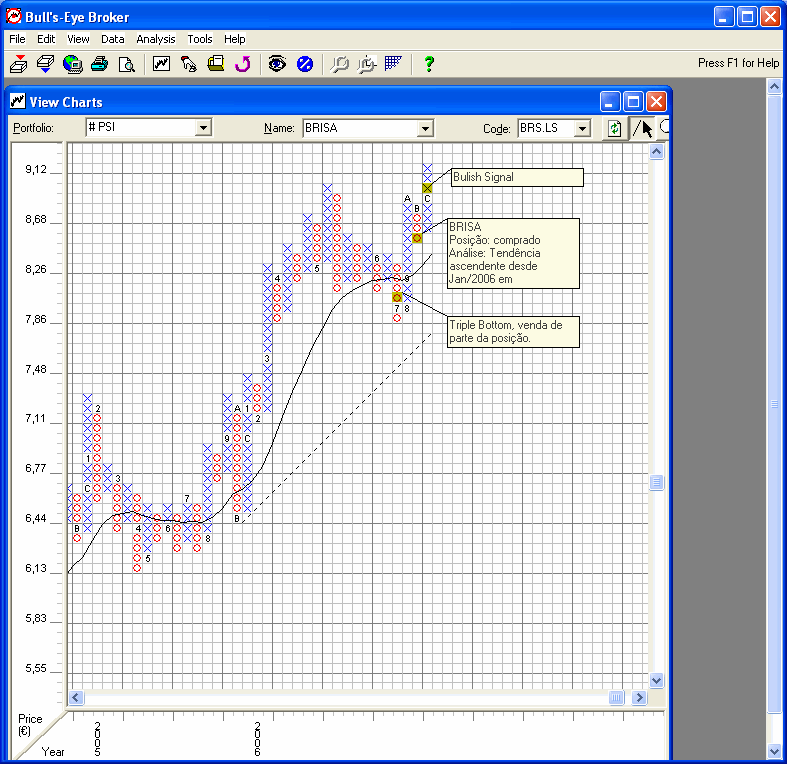The image size is (787, 764).
Task: Open the Name dropdown showing BRISA
Action: click(425, 128)
